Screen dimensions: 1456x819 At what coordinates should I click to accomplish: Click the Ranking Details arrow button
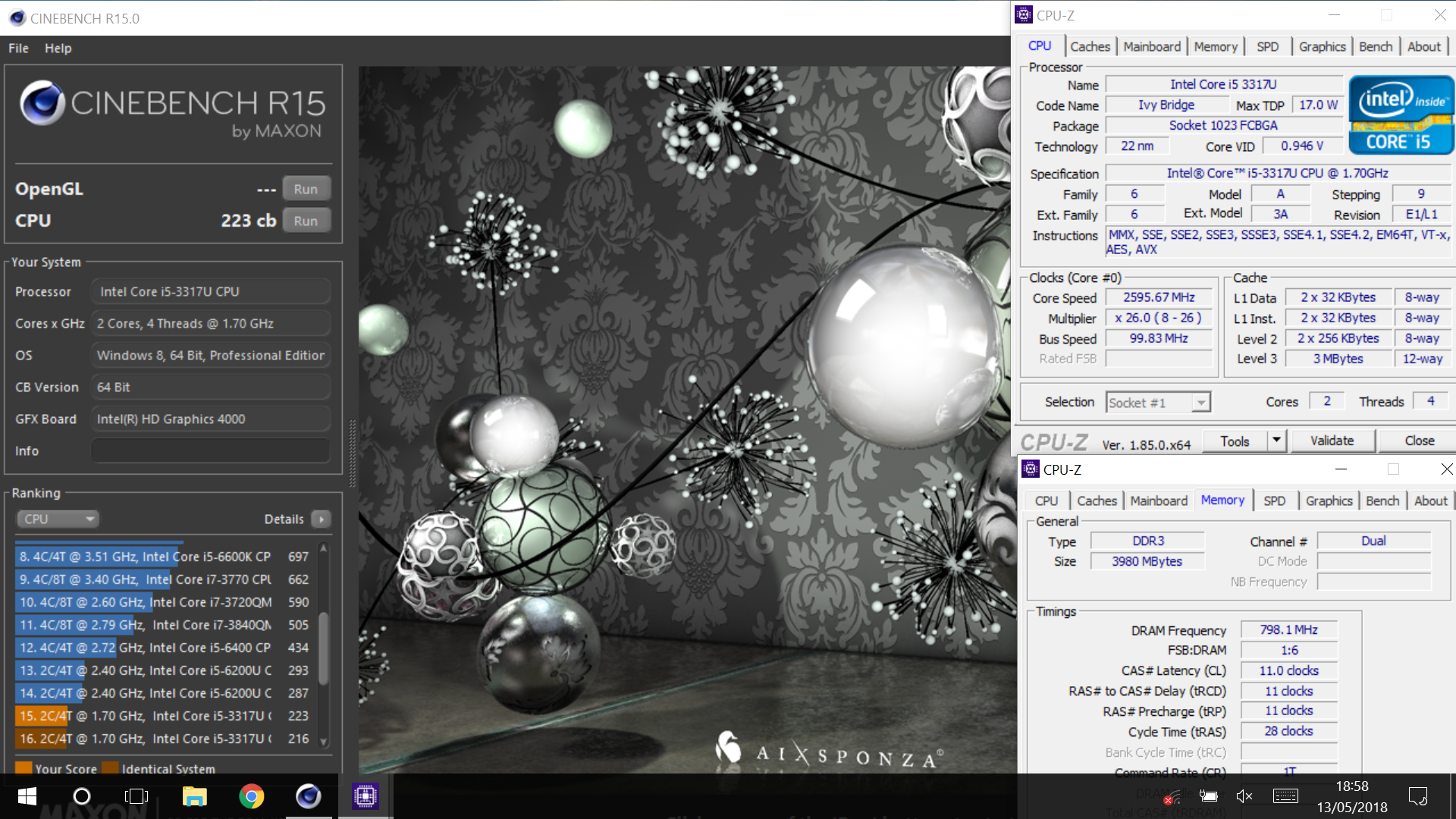(322, 519)
